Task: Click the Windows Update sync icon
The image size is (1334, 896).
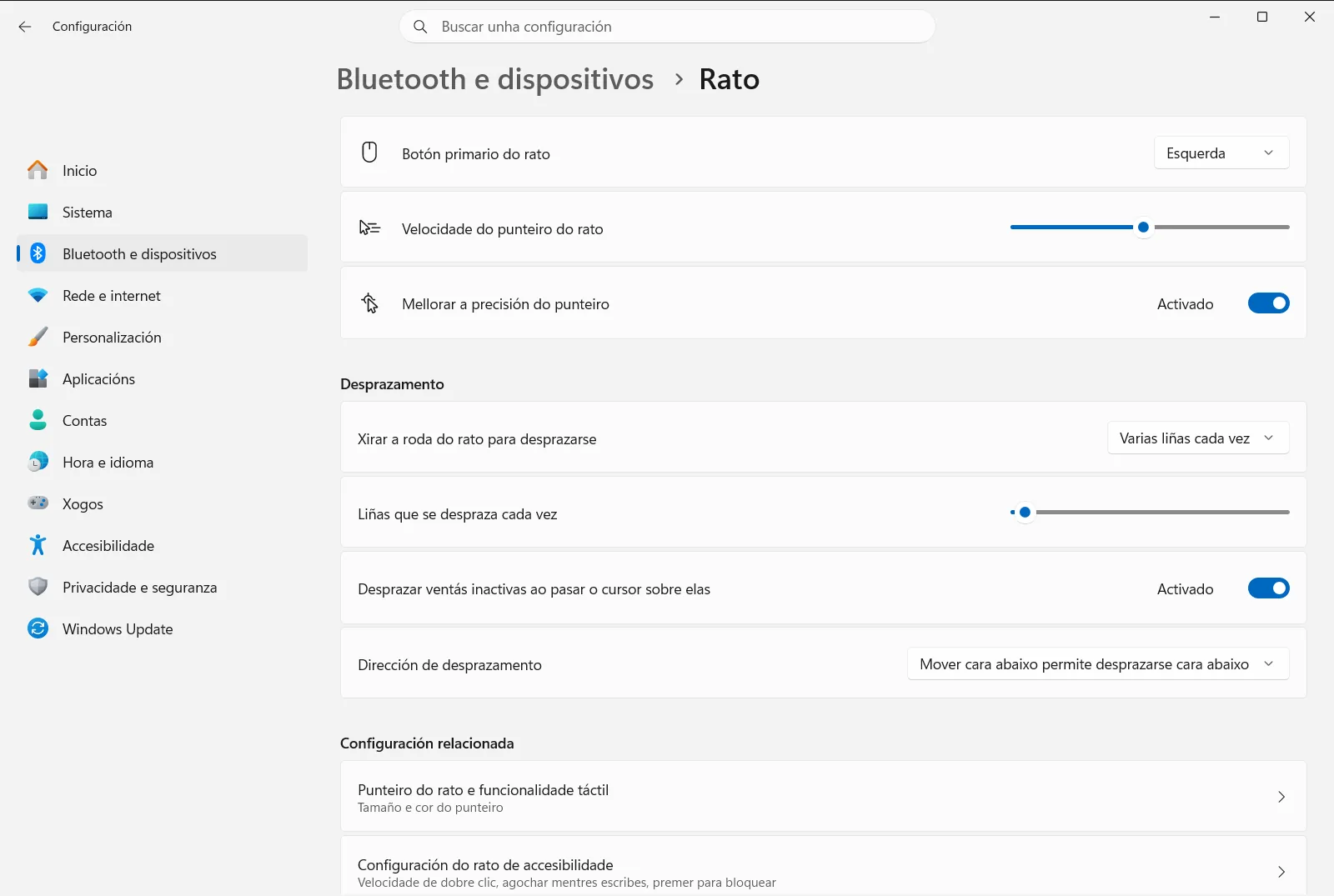Action: 38,628
